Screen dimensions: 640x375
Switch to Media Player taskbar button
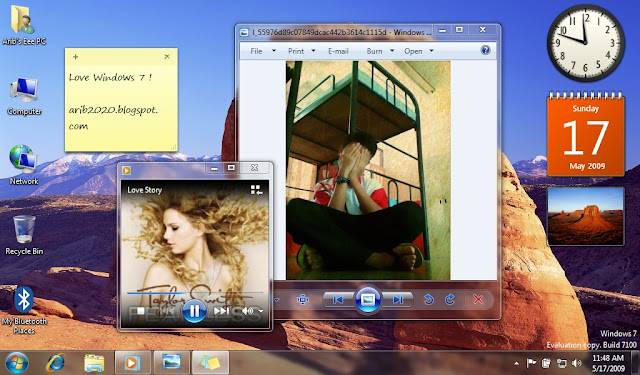(x=132, y=362)
